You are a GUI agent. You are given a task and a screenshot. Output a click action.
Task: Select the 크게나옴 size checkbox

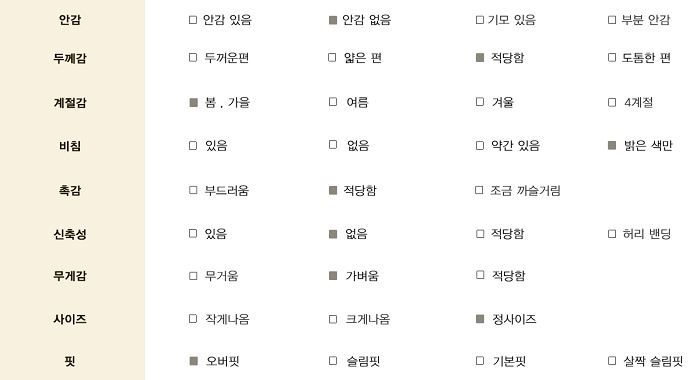coord(333,319)
